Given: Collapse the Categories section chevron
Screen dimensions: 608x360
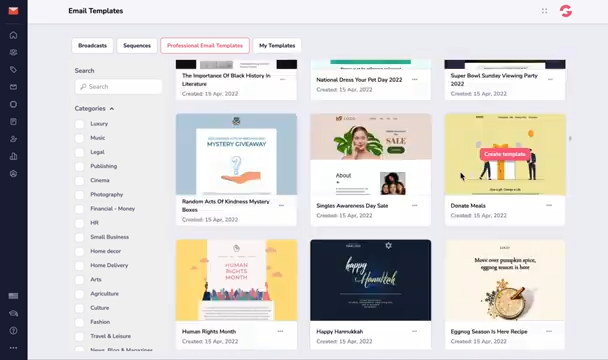Looking at the screenshot, I should pyautogui.click(x=112, y=109).
